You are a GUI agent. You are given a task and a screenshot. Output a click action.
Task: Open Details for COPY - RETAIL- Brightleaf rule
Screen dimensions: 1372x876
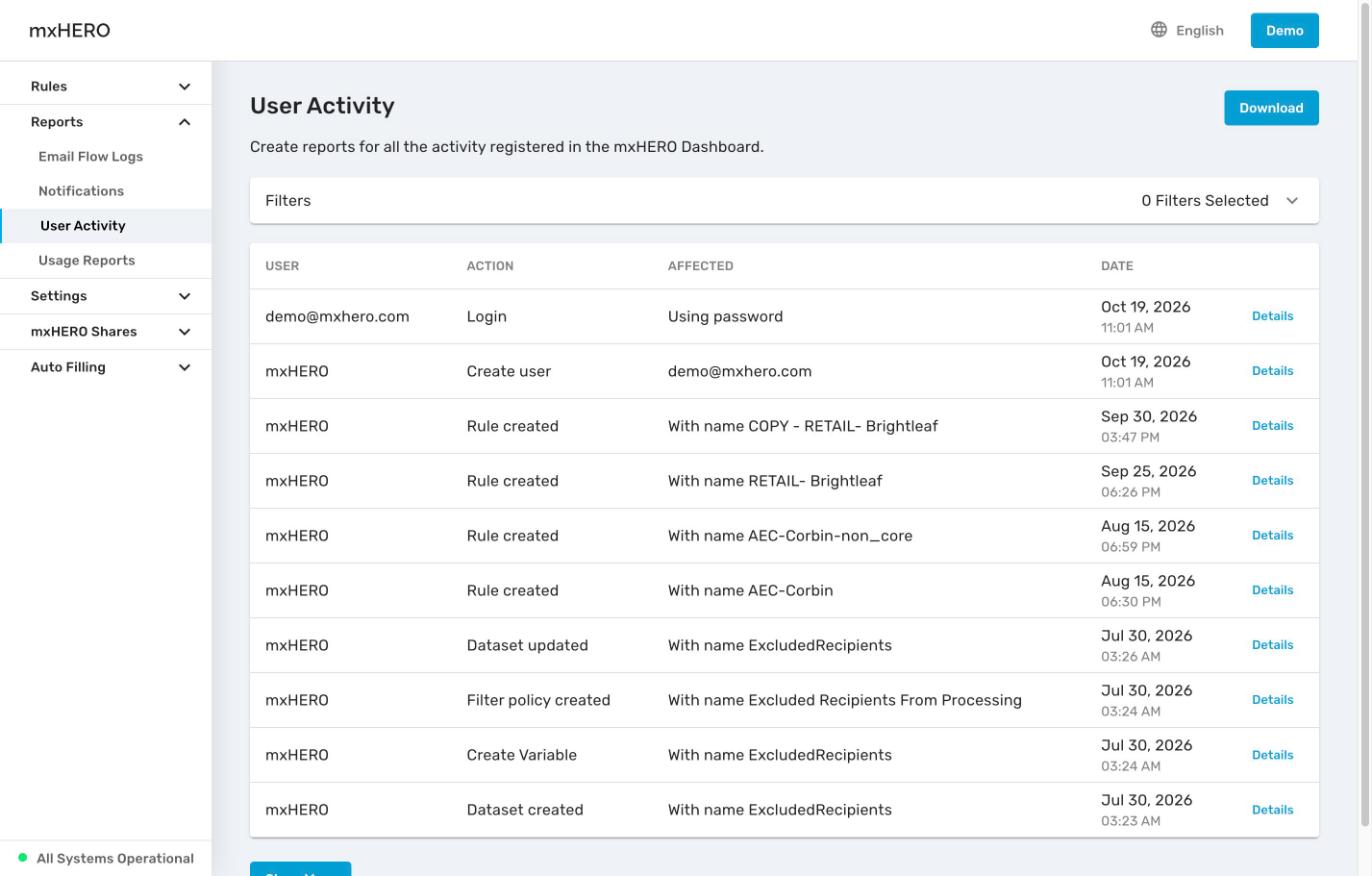pos(1272,426)
